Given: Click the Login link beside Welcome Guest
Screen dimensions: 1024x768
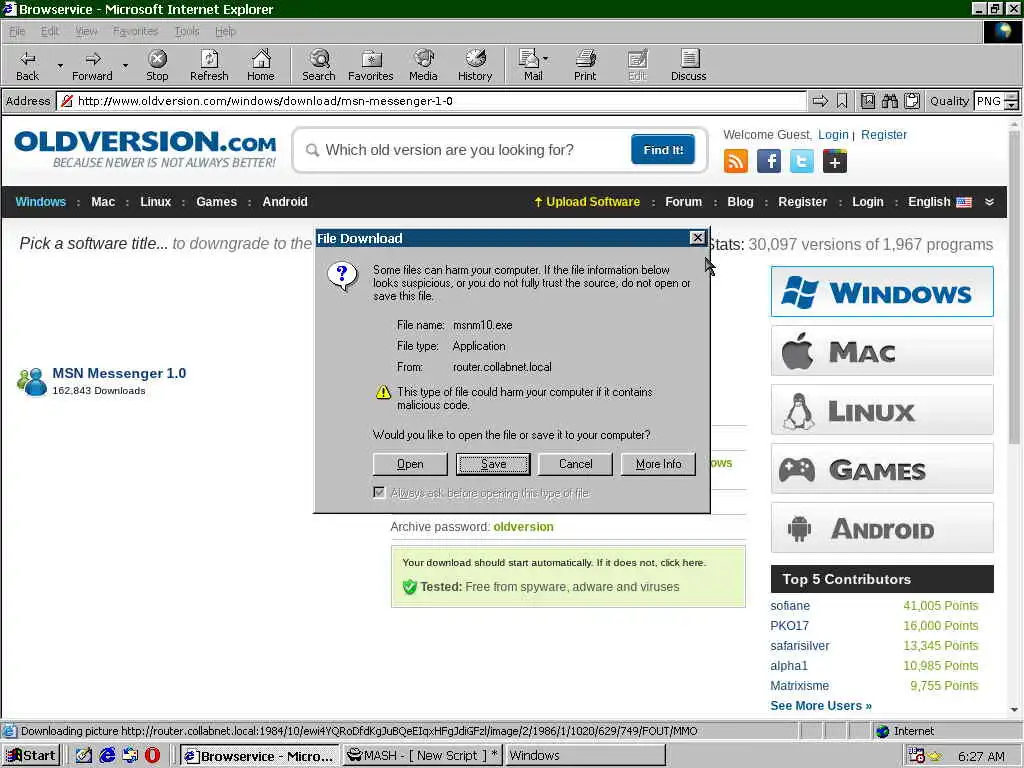Looking at the screenshot, I should [833, 135].
